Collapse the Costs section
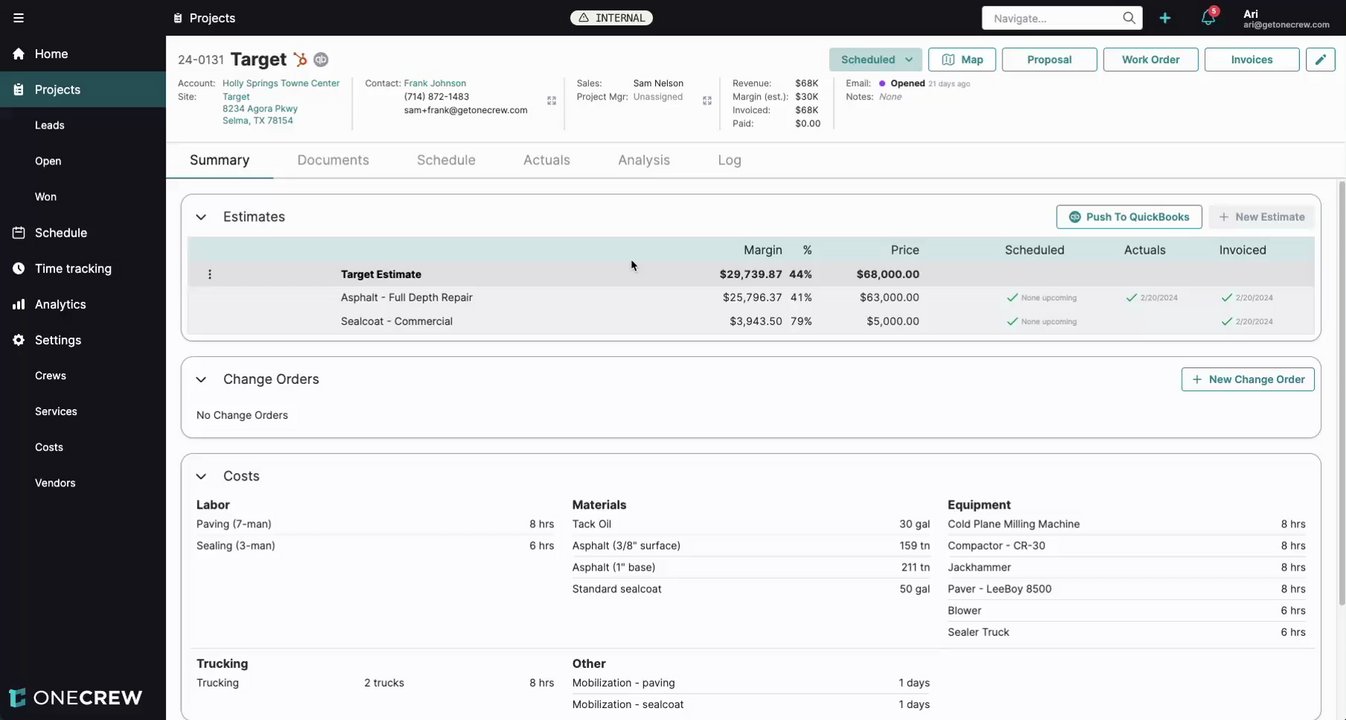 (201, 477)
